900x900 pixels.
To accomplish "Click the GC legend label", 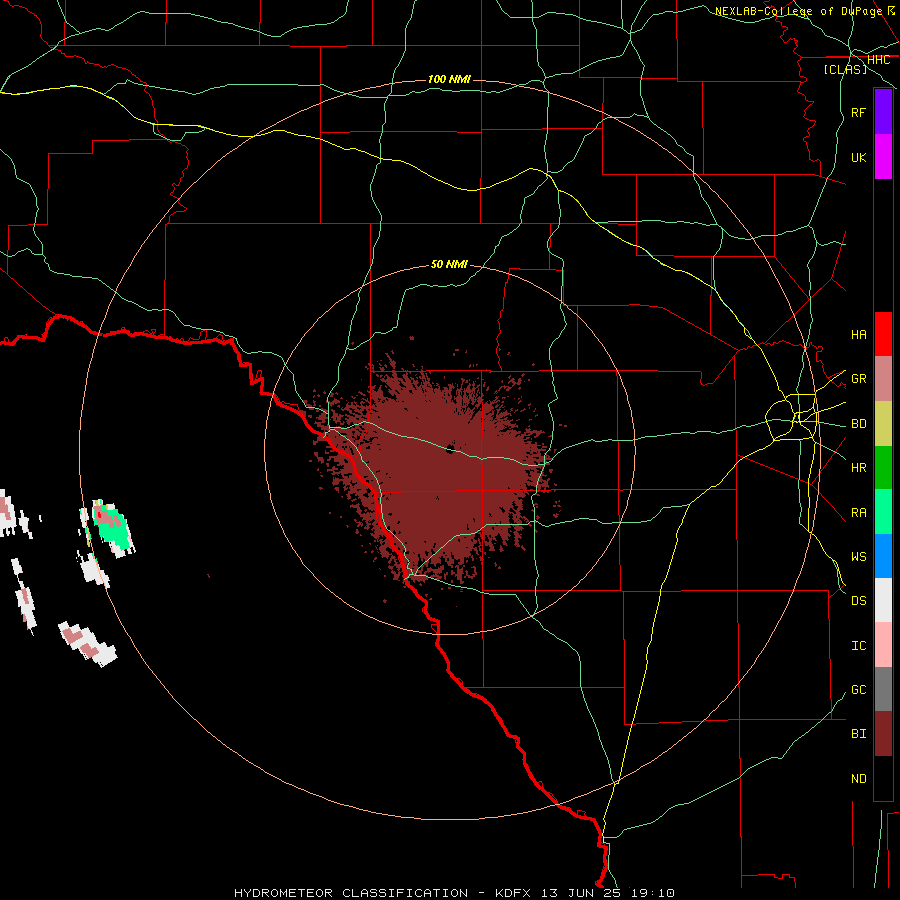I will [858, 690].
